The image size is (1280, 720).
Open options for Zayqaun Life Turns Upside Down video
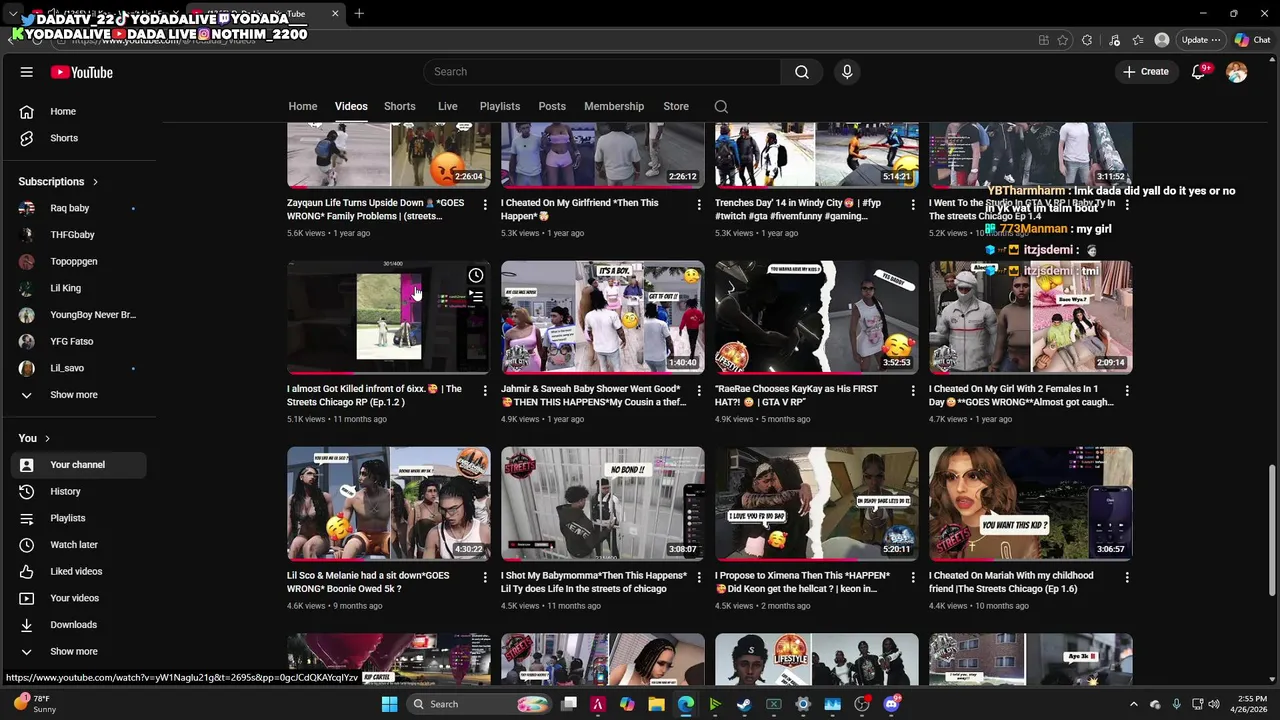click(485, 204)
